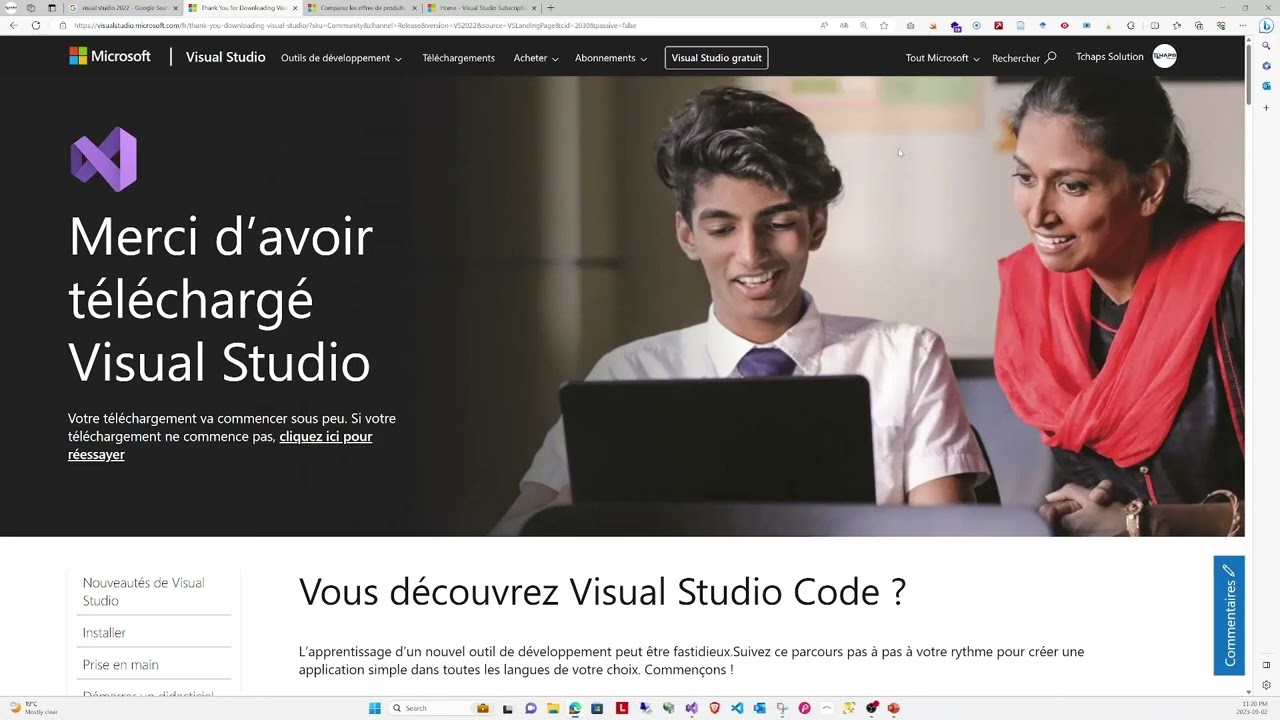This screenshot has height=720, width=1280.
Task: Click Visual Studio gratuit button
Action: point(716,58)
